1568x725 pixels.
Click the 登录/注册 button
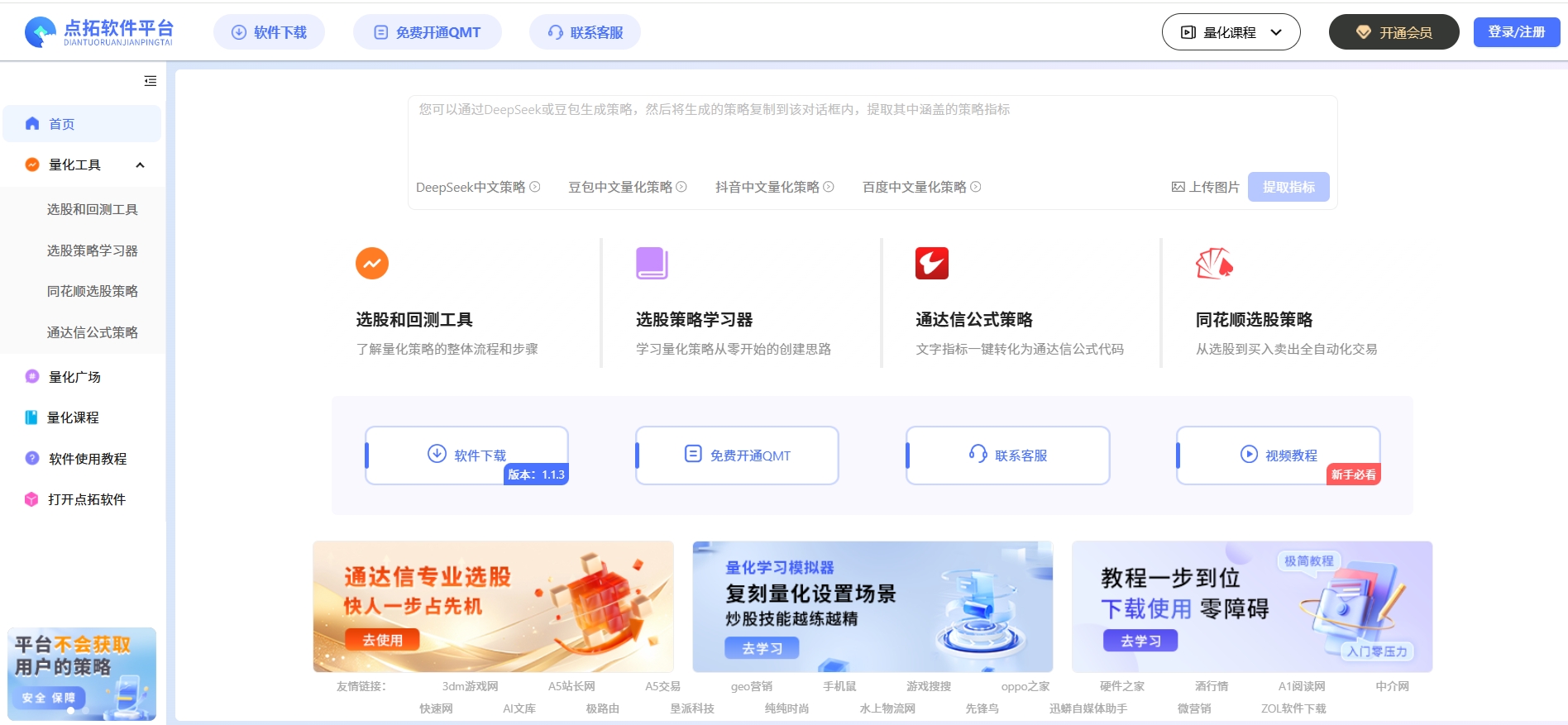[x=1517, y=32]
